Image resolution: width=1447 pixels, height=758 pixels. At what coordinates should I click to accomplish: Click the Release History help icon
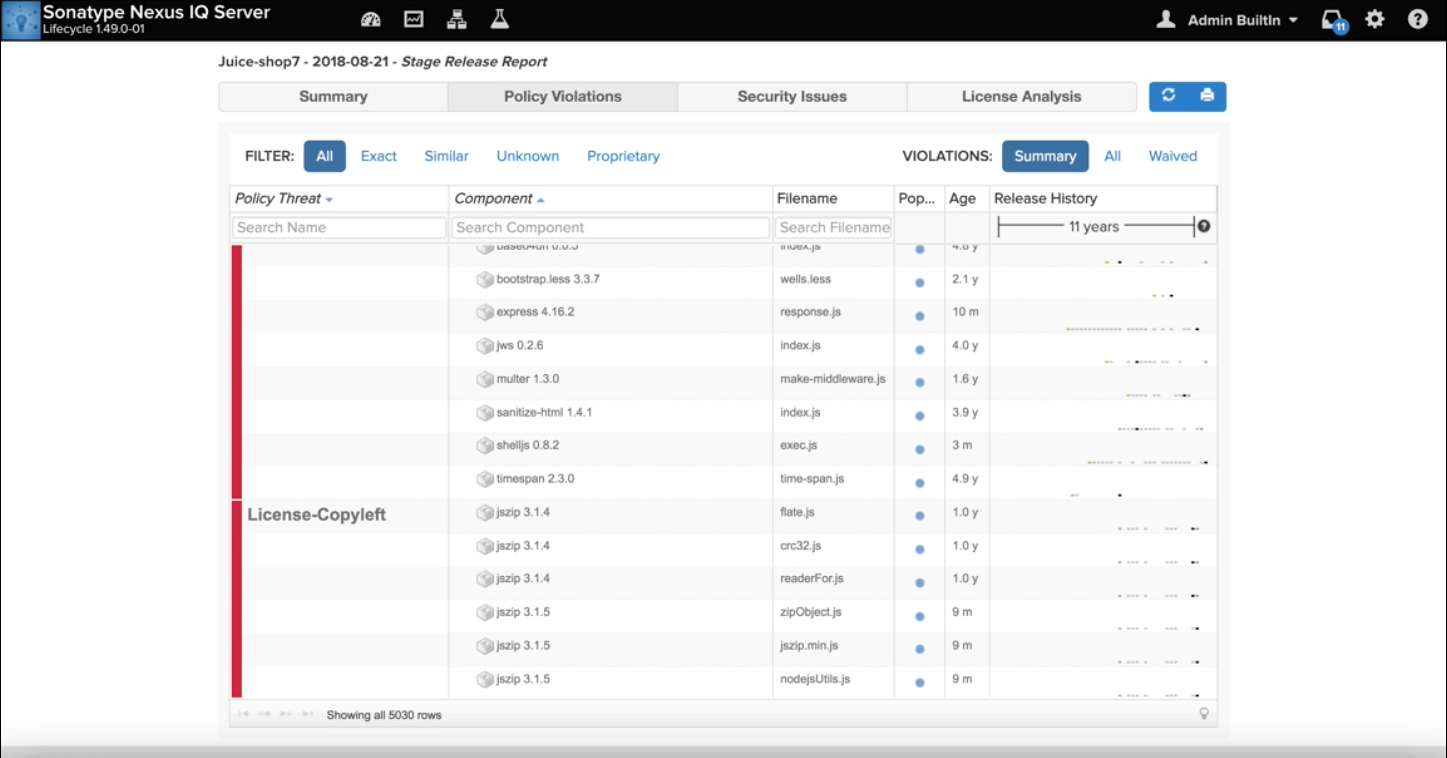coord(1204,226)
